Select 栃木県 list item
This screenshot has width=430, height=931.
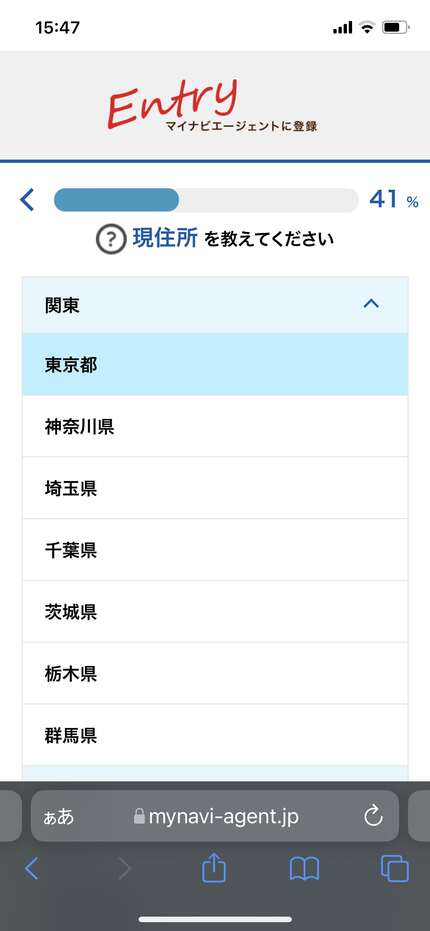[x=215, y=673]
